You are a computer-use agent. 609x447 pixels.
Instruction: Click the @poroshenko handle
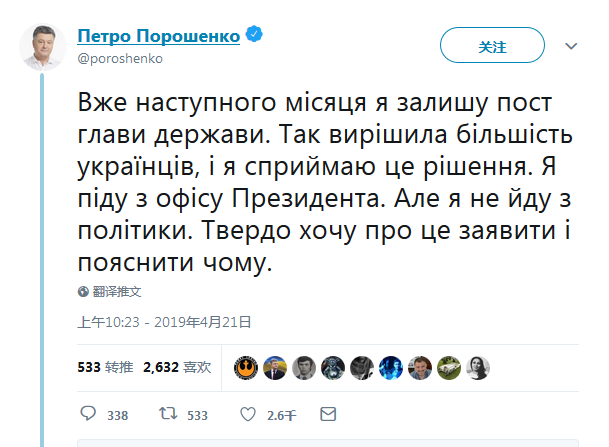pyautogui.click(x=120, y=58)
